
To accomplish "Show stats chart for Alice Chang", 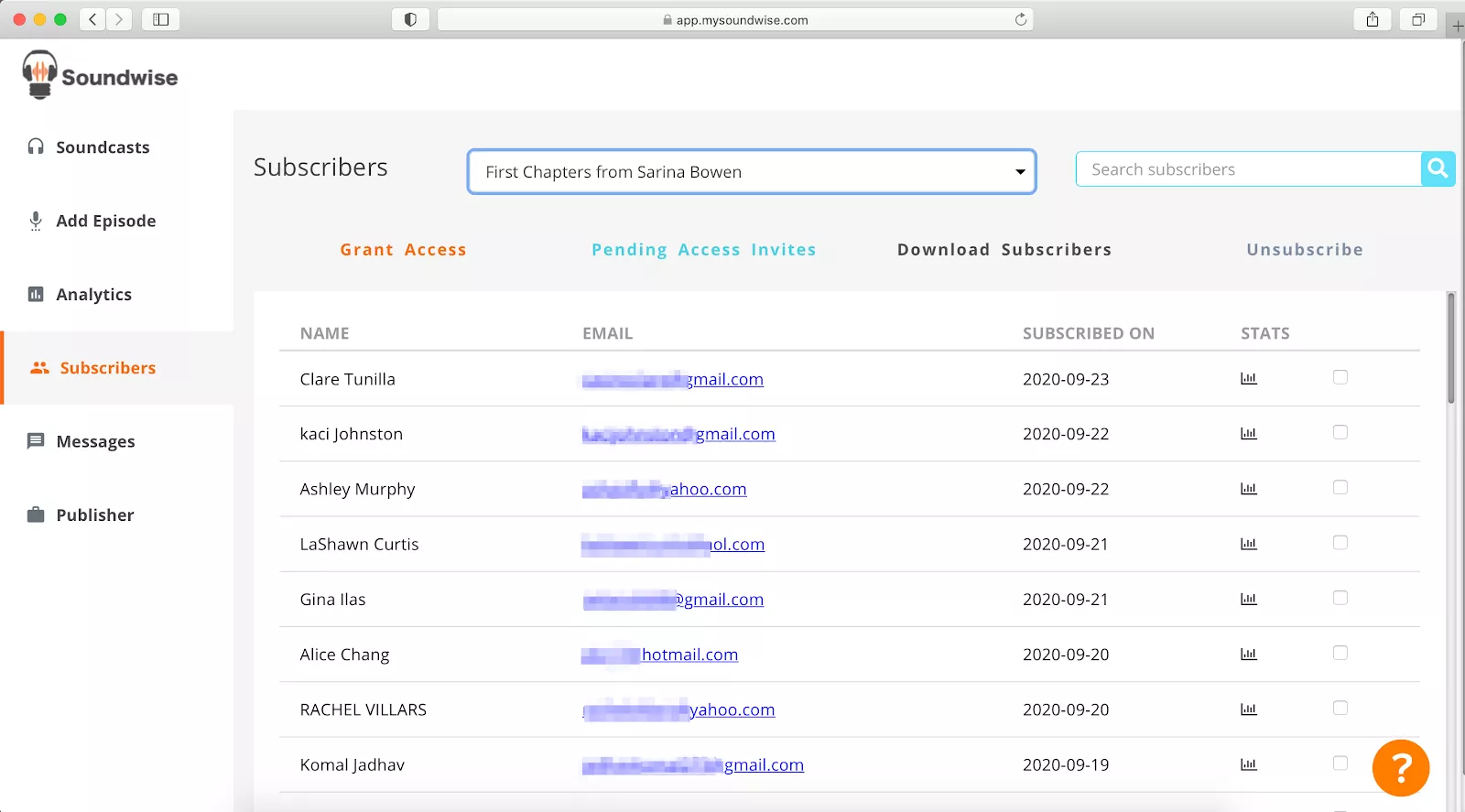I will click(1248, 655).
